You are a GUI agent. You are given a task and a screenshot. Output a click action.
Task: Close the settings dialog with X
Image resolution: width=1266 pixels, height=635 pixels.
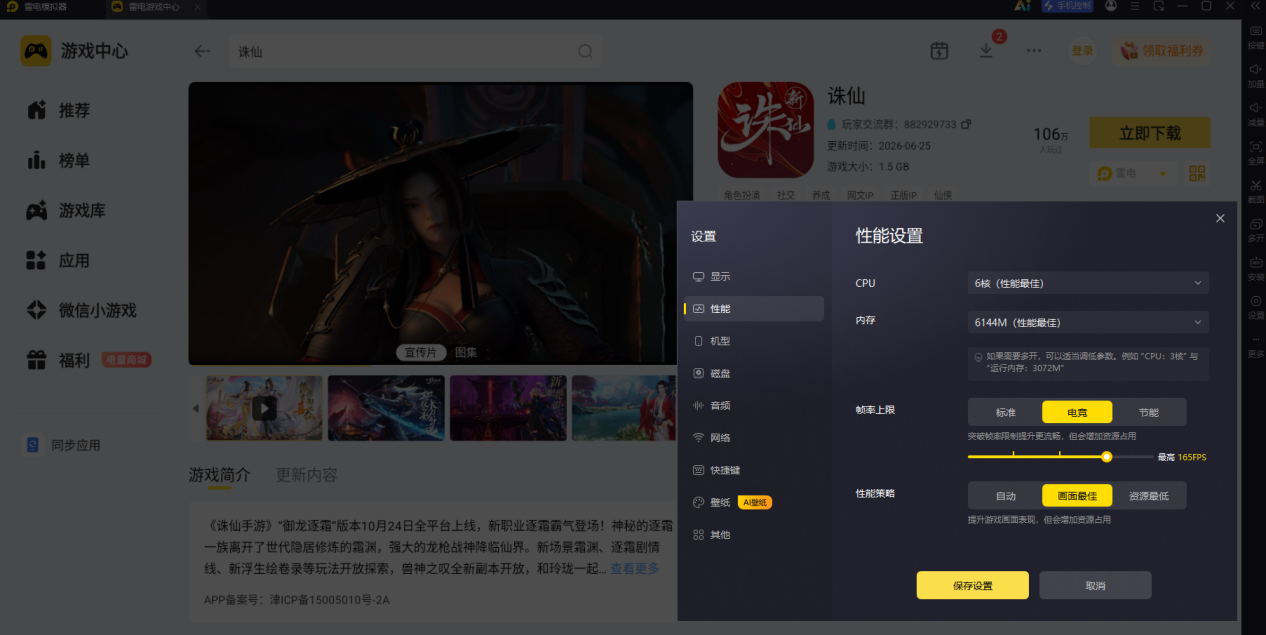click(x=1220, y=218)
